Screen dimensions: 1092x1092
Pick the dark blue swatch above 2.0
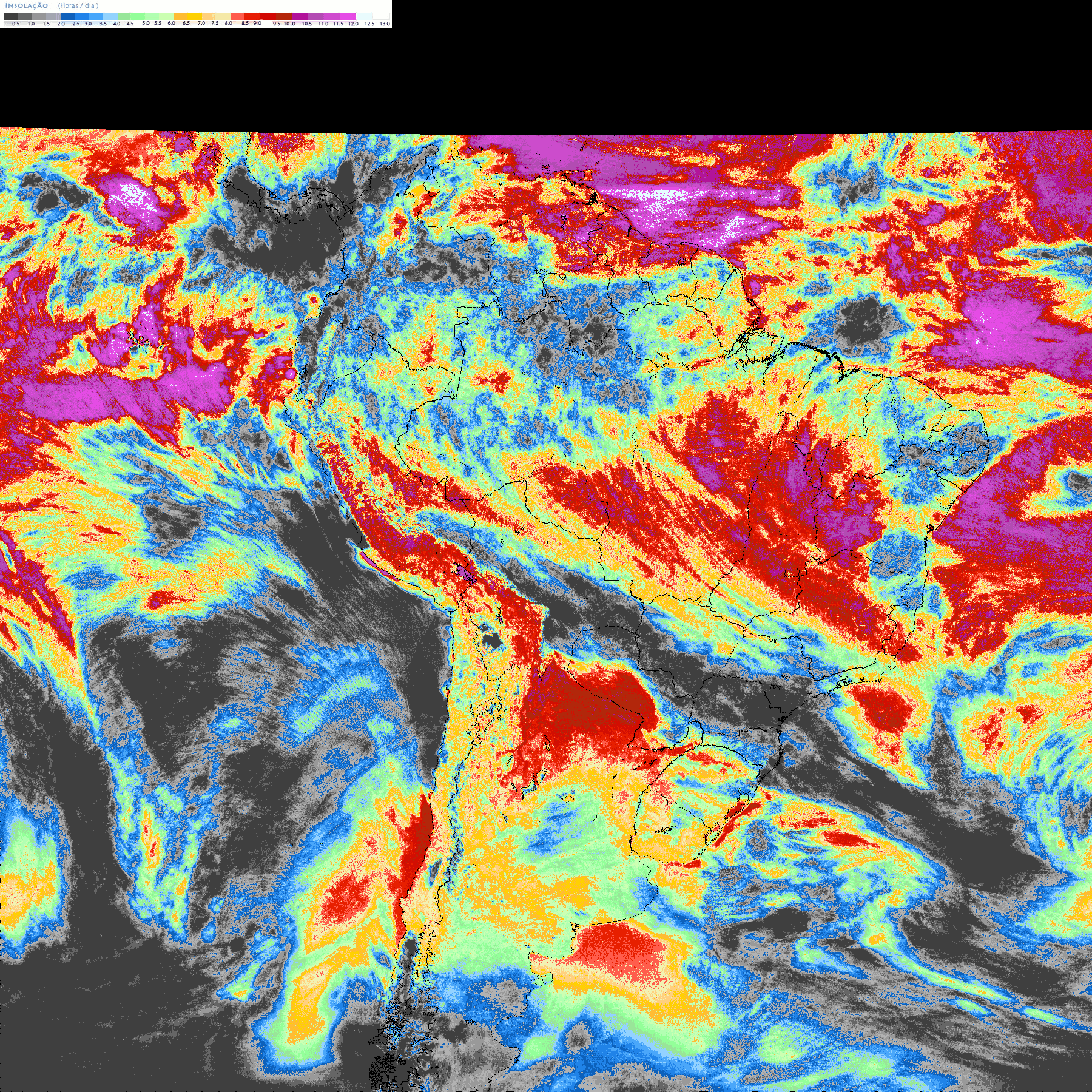pyautogui.click(x=67, y=16)
